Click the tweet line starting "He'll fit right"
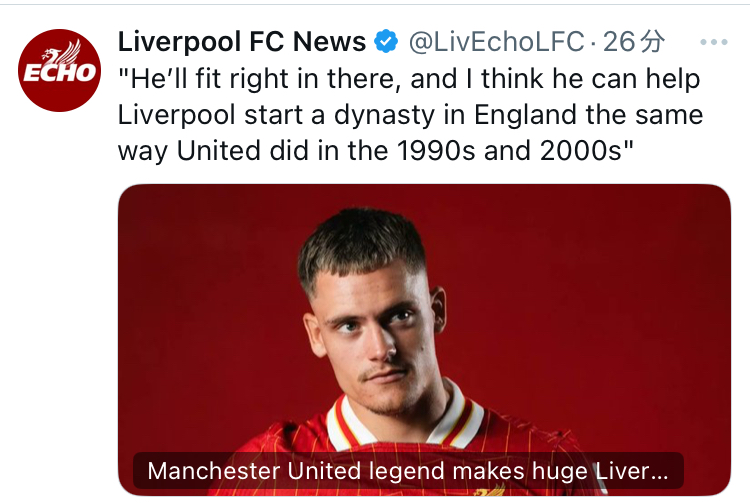 pos(409,78)
